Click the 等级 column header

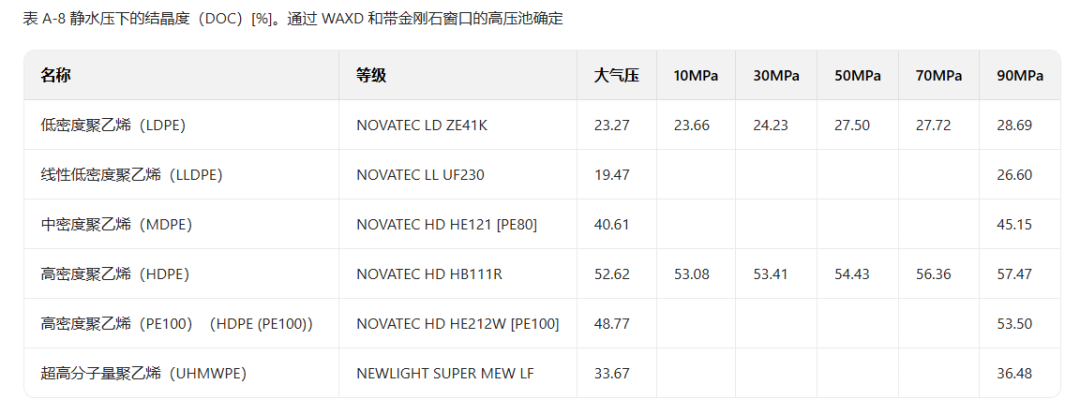(x=371, y=76)
